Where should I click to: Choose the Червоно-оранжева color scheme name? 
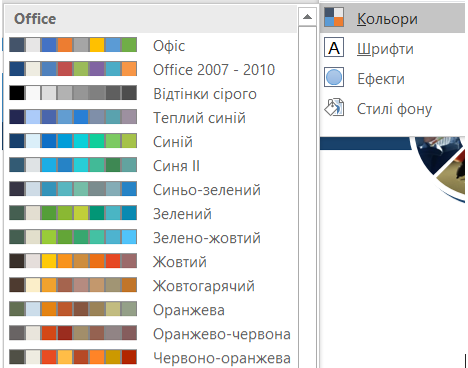[222, 358]
